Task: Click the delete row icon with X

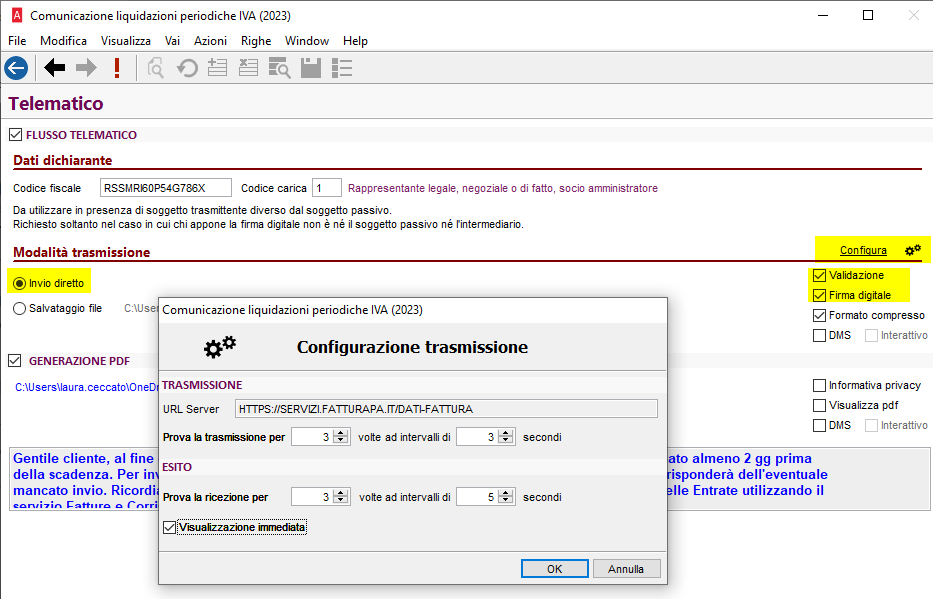Action: tap(248, 68)
